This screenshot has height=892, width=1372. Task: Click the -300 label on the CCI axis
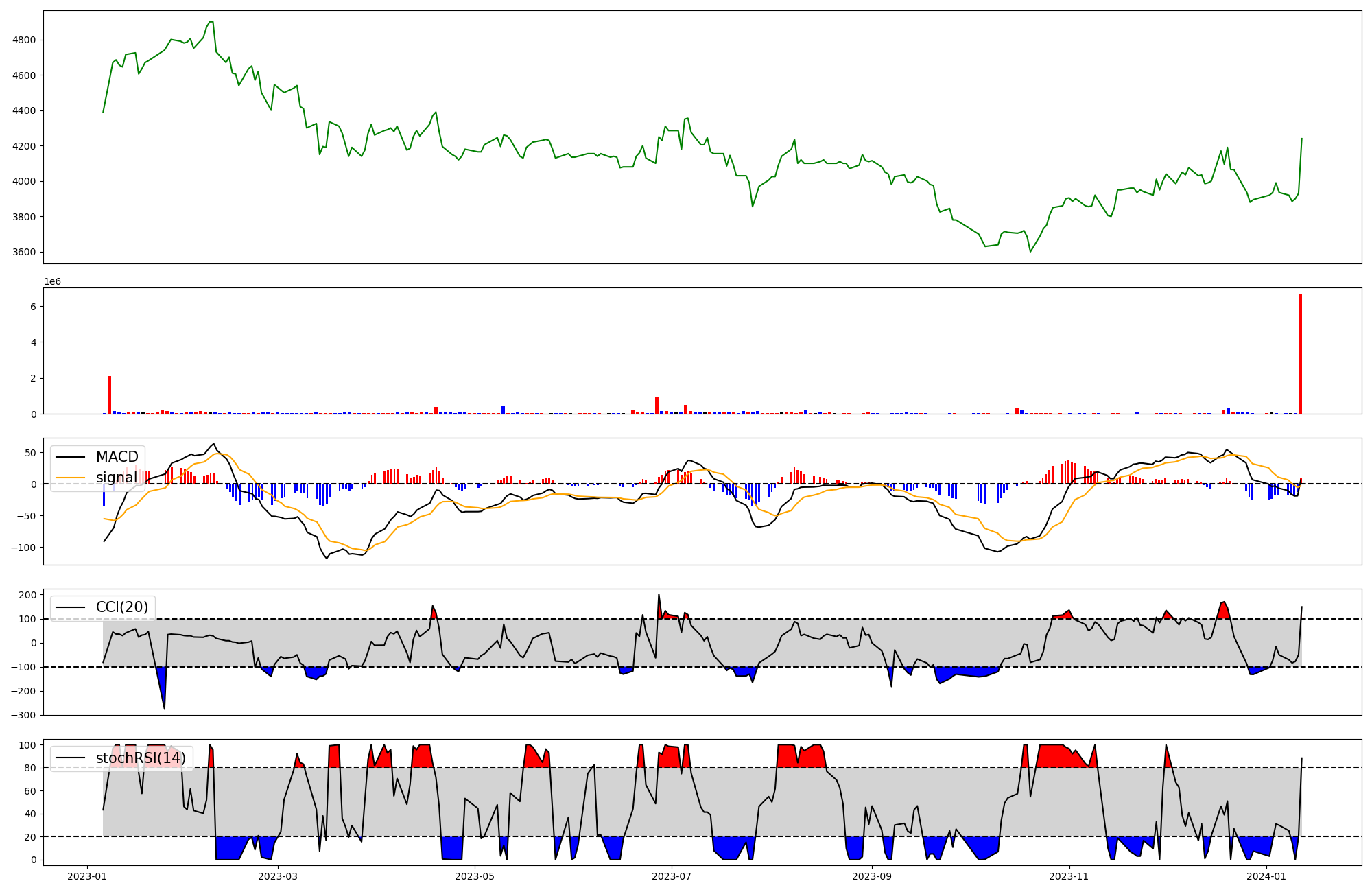tap(22, 715)
